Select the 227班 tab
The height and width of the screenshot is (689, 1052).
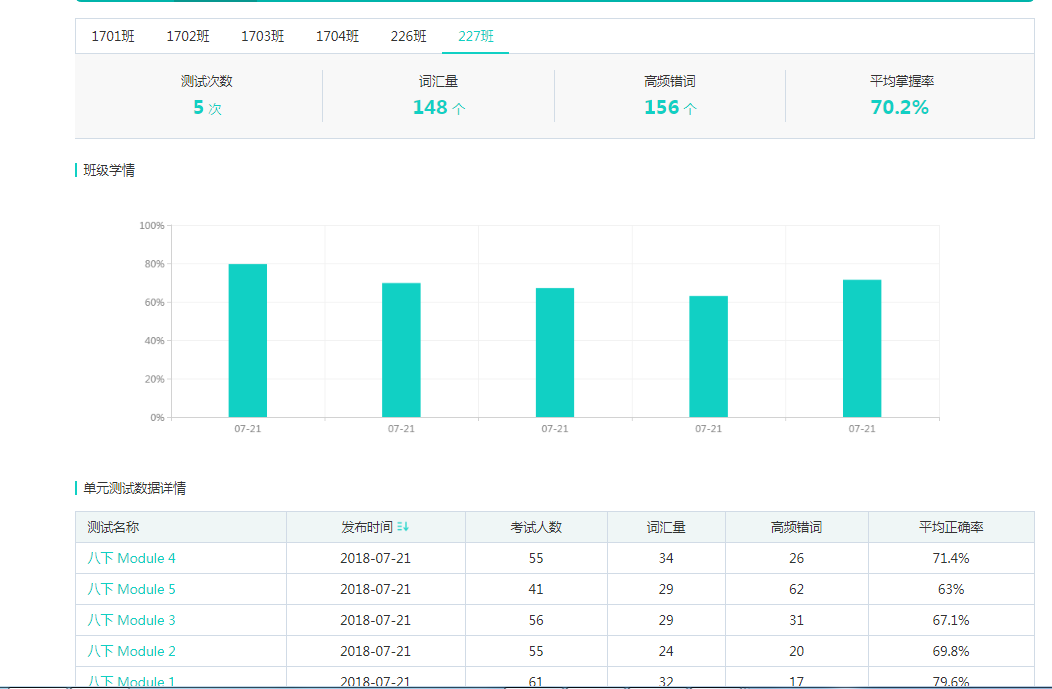point(476,36)
